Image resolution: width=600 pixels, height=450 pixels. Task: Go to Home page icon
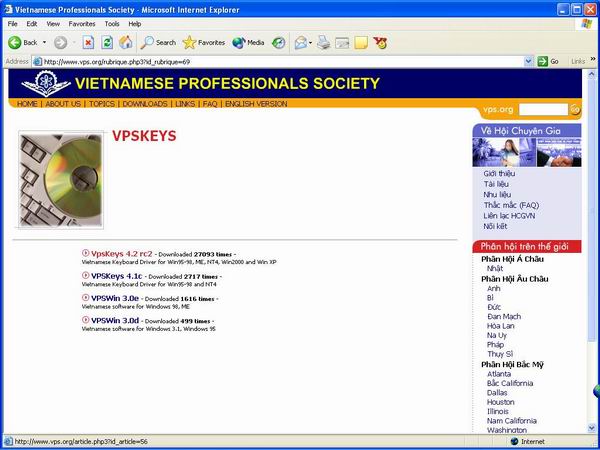[126, 42]
